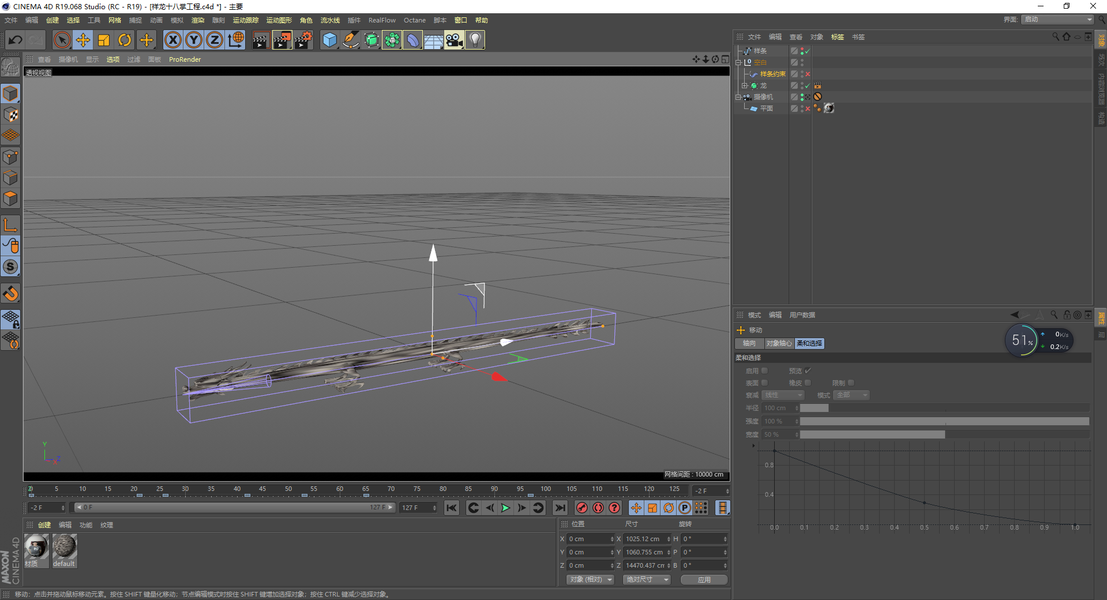Select the Move tool in top toolbar
The image size is (1107, 600).
pyautogui.click(x=83, y=40)
